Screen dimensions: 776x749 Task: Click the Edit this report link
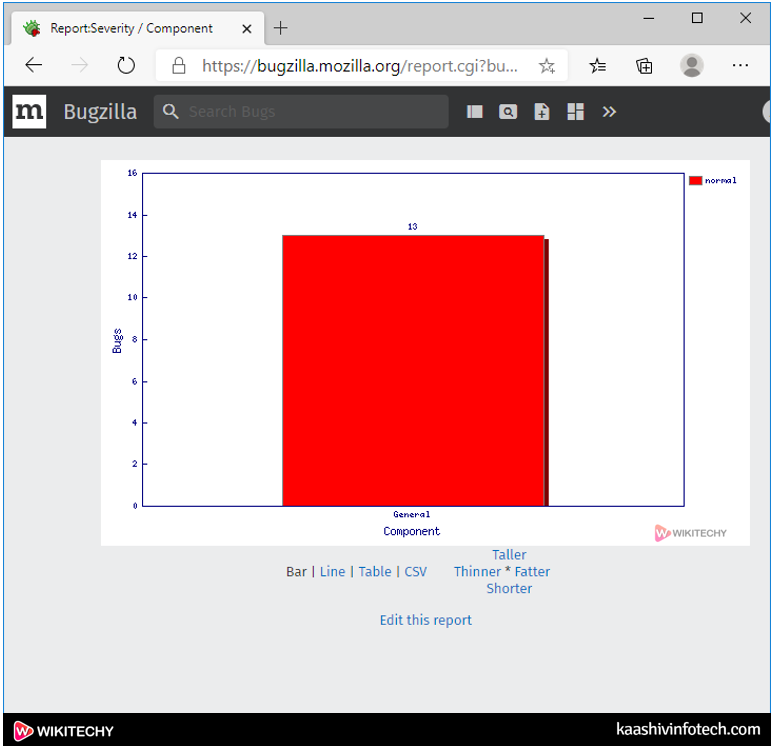[x=425, y=620]
